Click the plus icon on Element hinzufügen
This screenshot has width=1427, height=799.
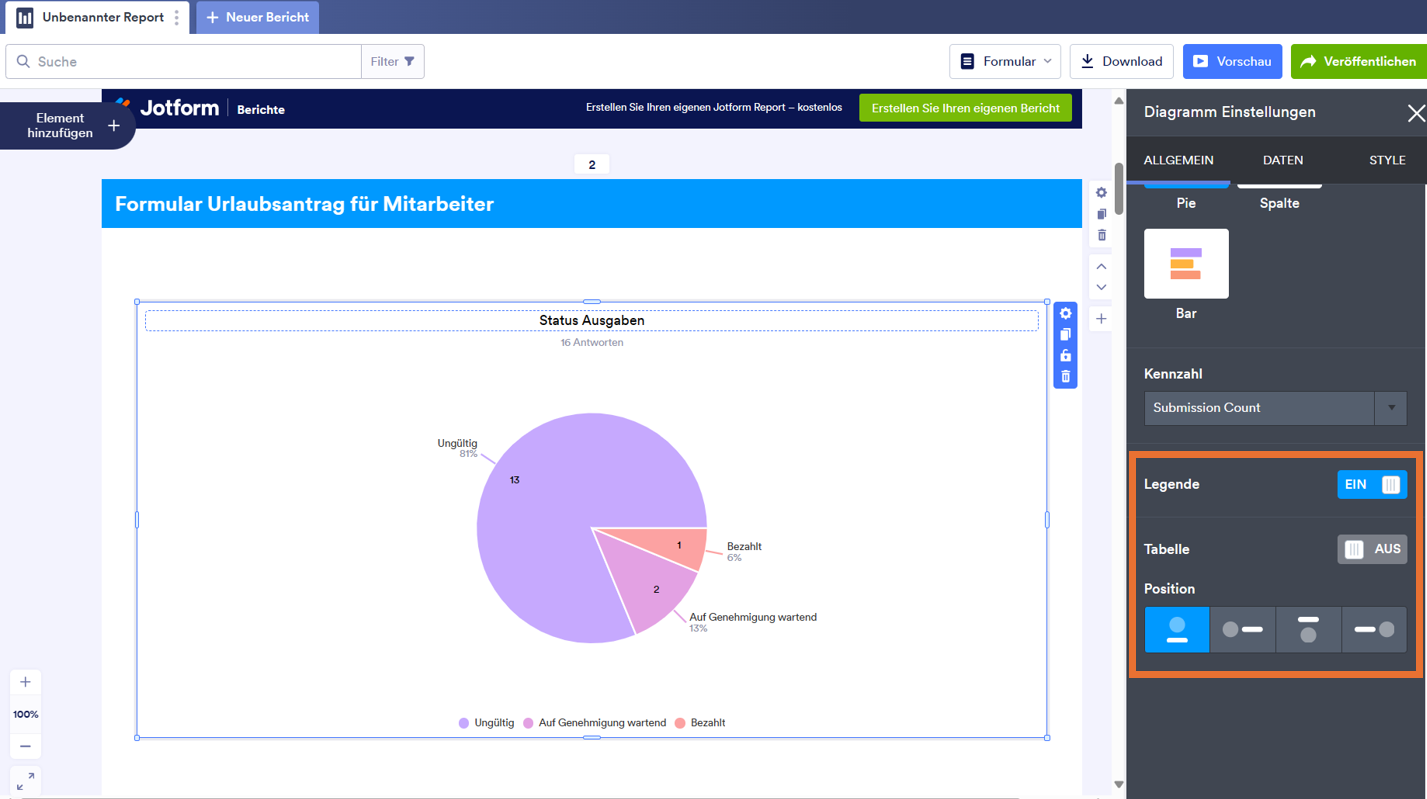(114, 126)
